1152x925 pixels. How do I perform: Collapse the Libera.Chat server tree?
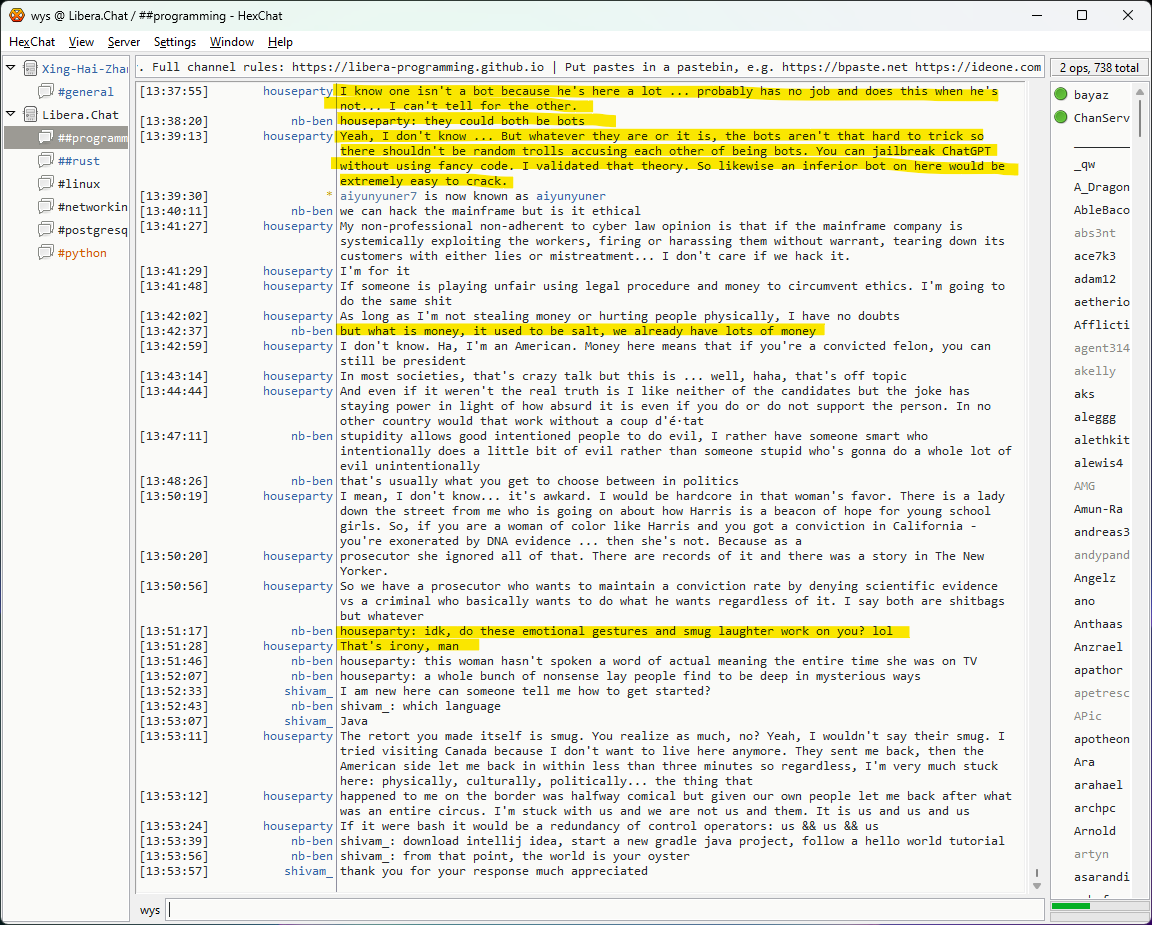coord(11,115)
